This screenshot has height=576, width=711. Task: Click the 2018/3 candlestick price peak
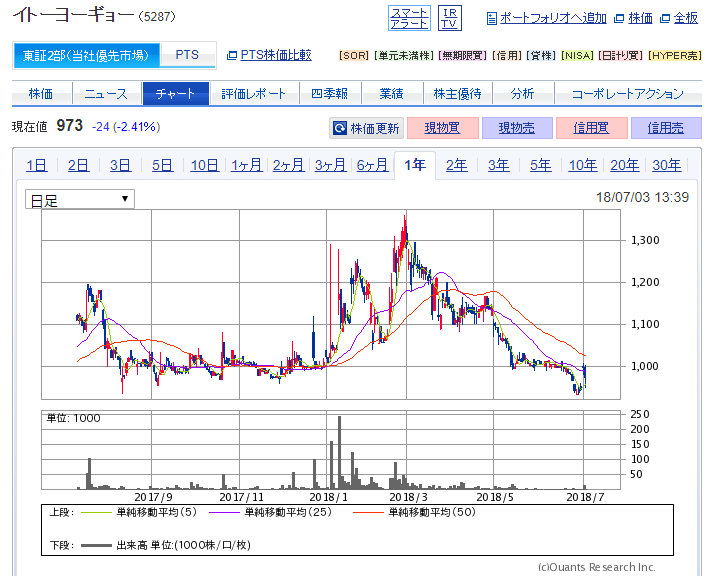[404, 231]
